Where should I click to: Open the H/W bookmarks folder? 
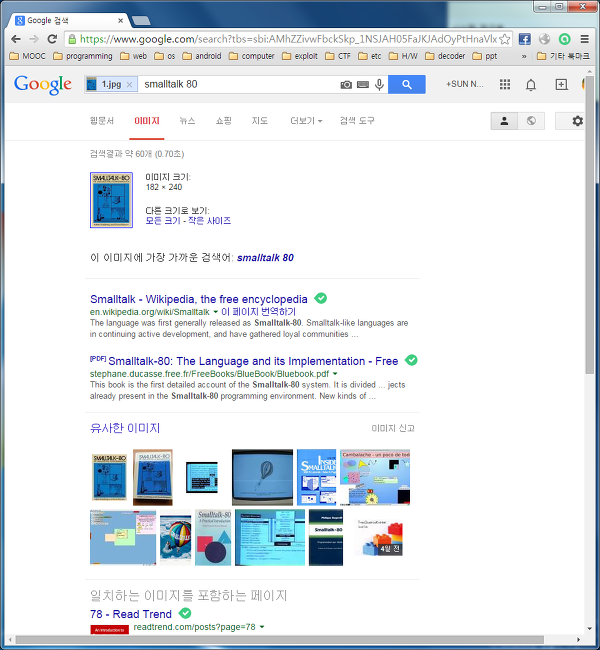point(403,56)
